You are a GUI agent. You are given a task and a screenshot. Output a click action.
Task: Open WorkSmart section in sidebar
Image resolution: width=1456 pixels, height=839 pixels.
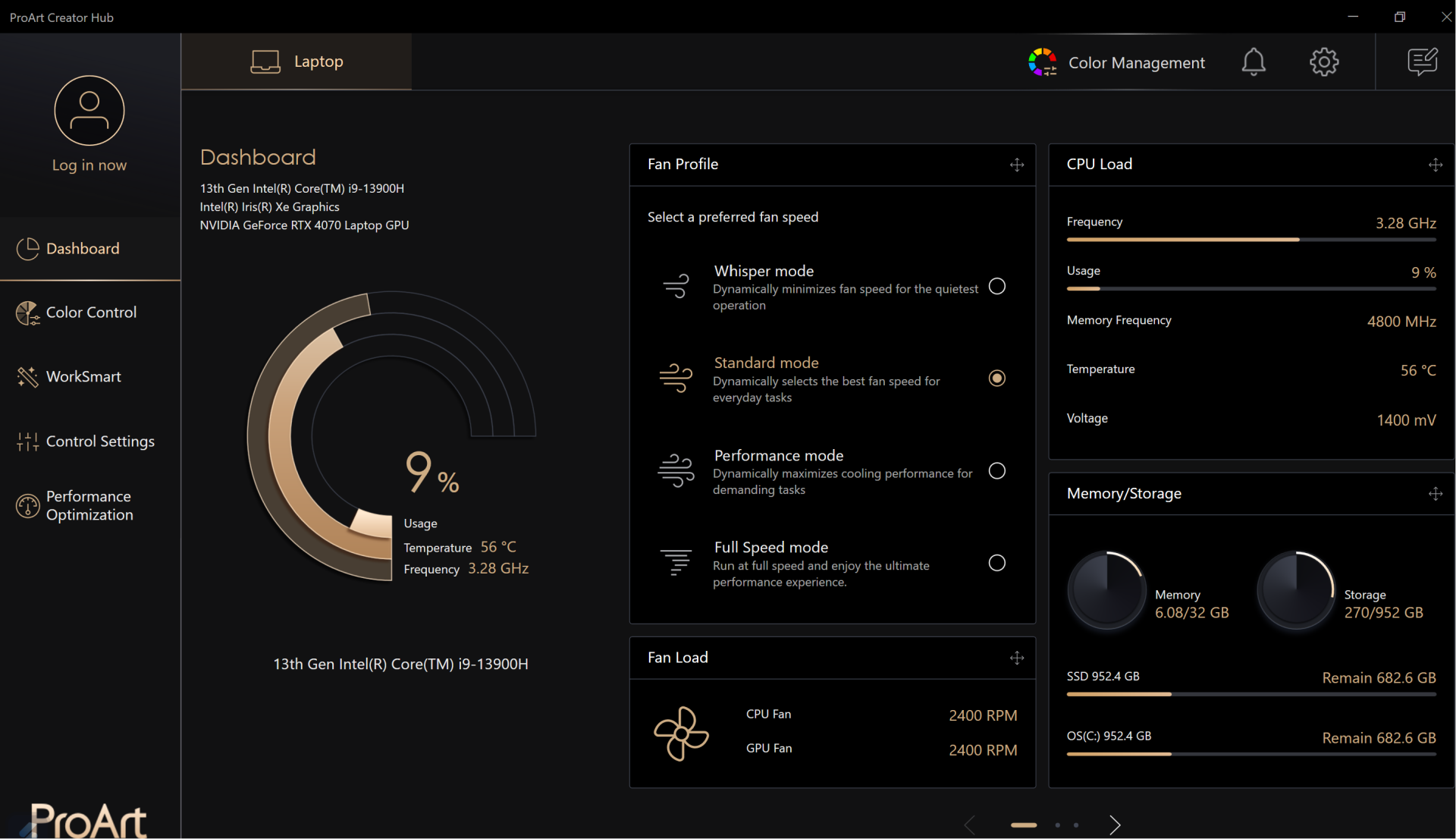(83, 377)
